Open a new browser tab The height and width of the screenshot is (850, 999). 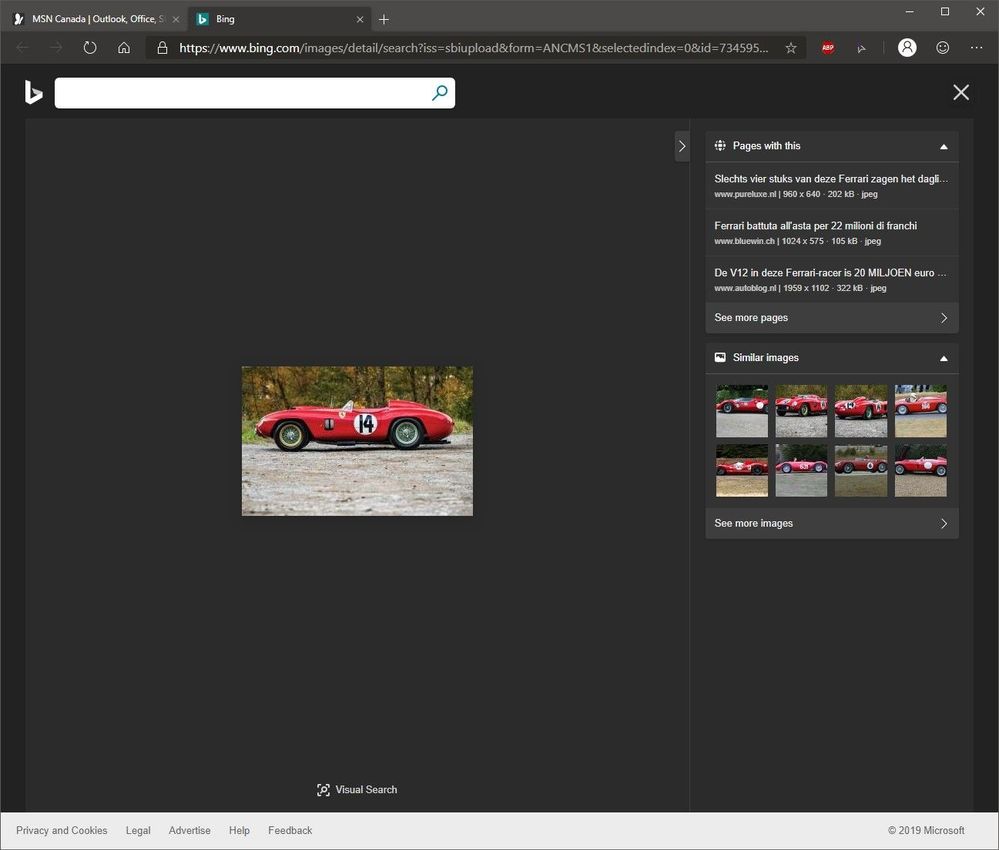(x=384, y=19)
